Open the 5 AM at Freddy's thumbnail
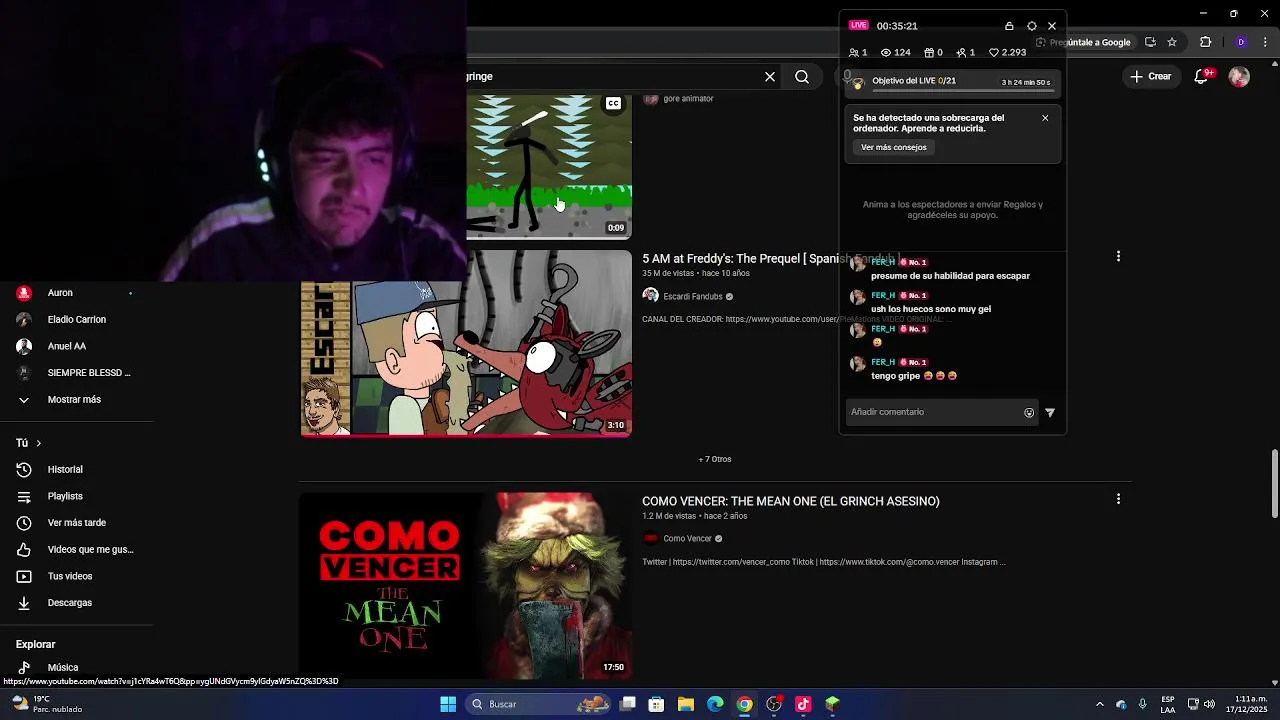1280x720 pixels. [x=466, y=343]
